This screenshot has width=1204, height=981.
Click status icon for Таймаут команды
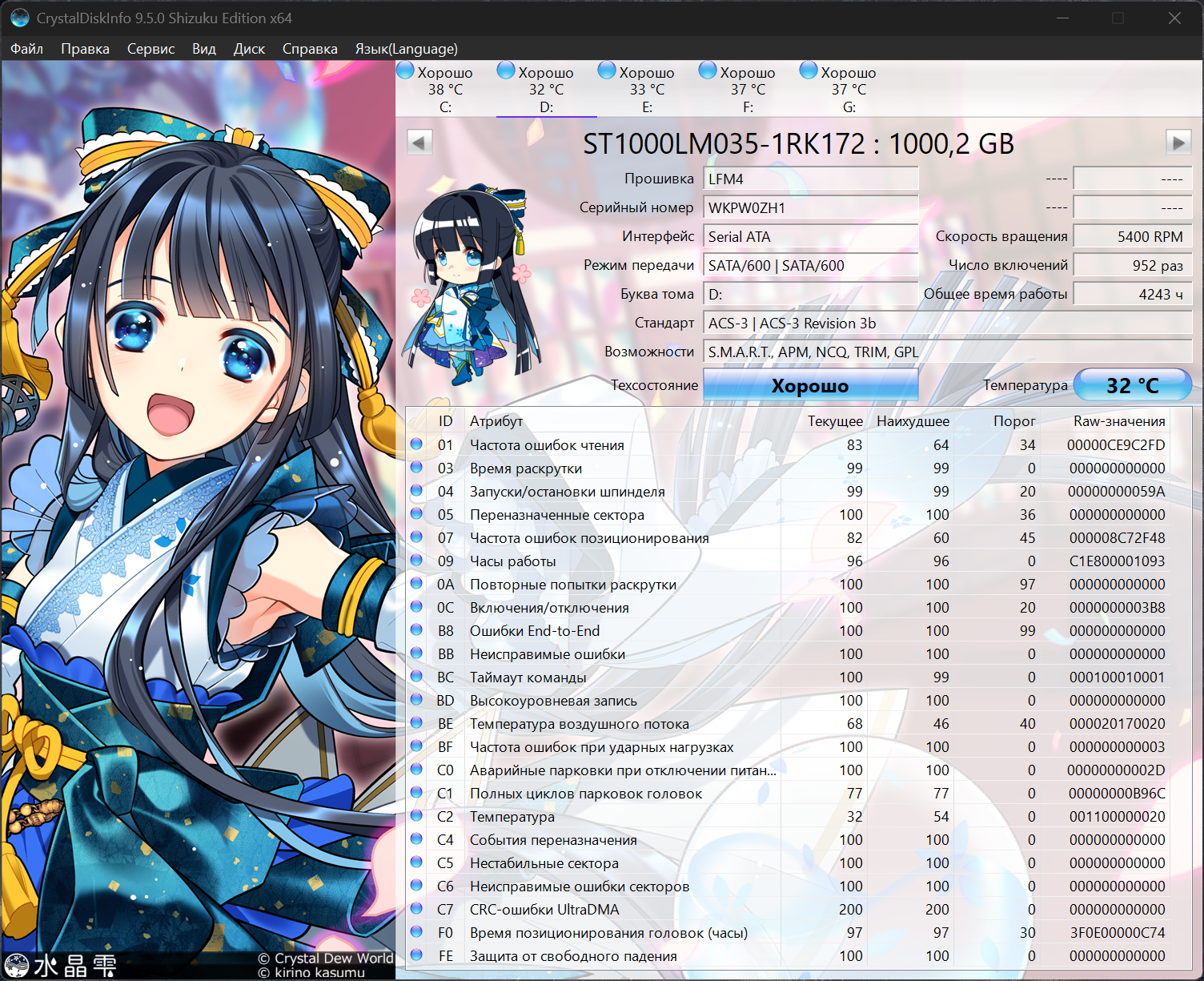click(x=416, y=676)
